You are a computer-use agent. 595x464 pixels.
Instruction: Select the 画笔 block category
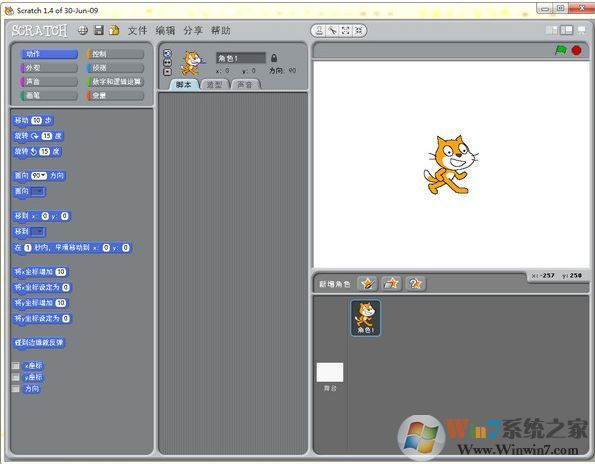(49, 95)
